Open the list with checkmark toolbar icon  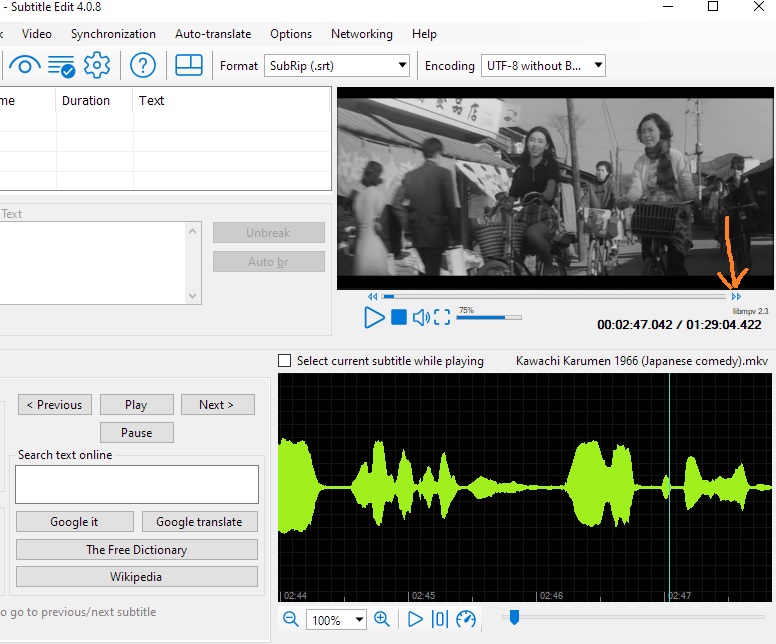pos(61,66)
